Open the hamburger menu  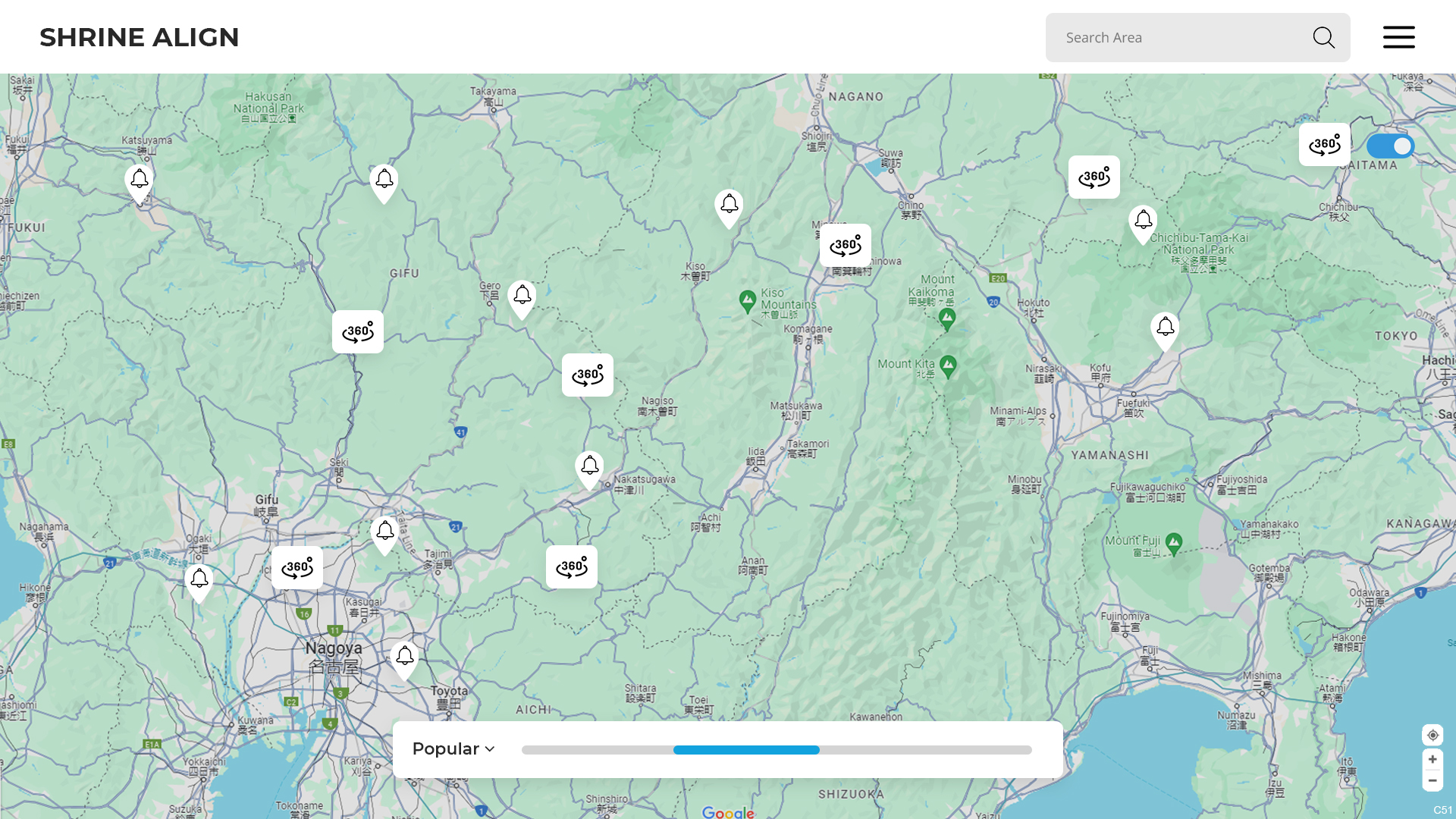(1398, 37)
